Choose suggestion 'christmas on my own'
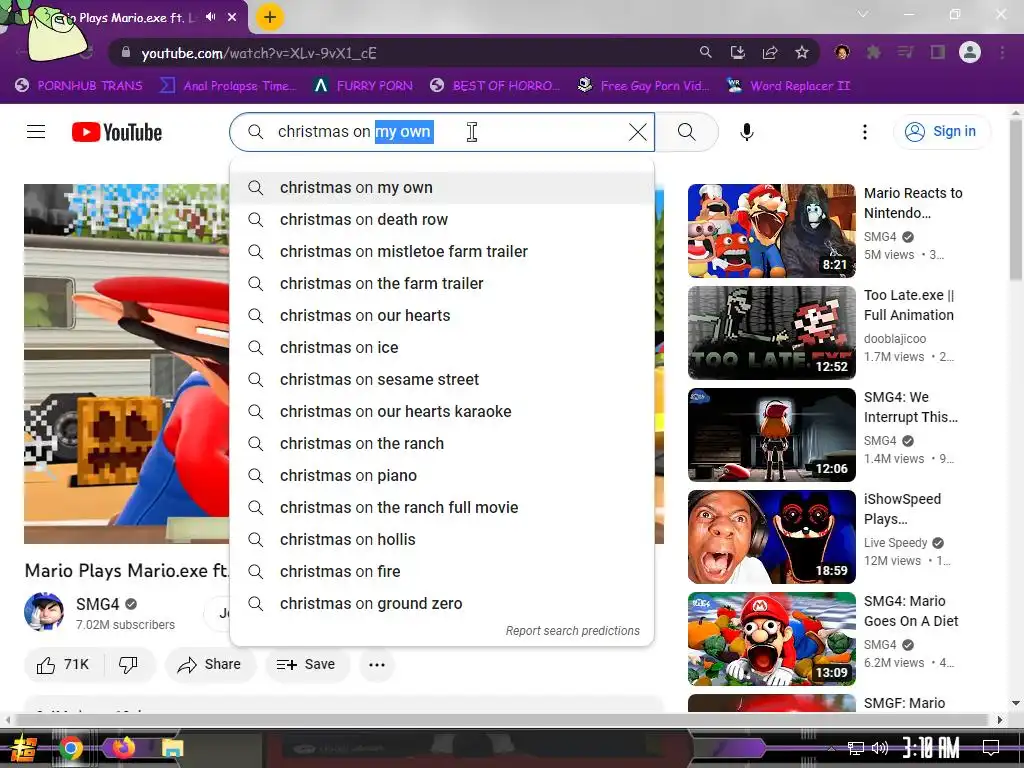 click(442, 188)
